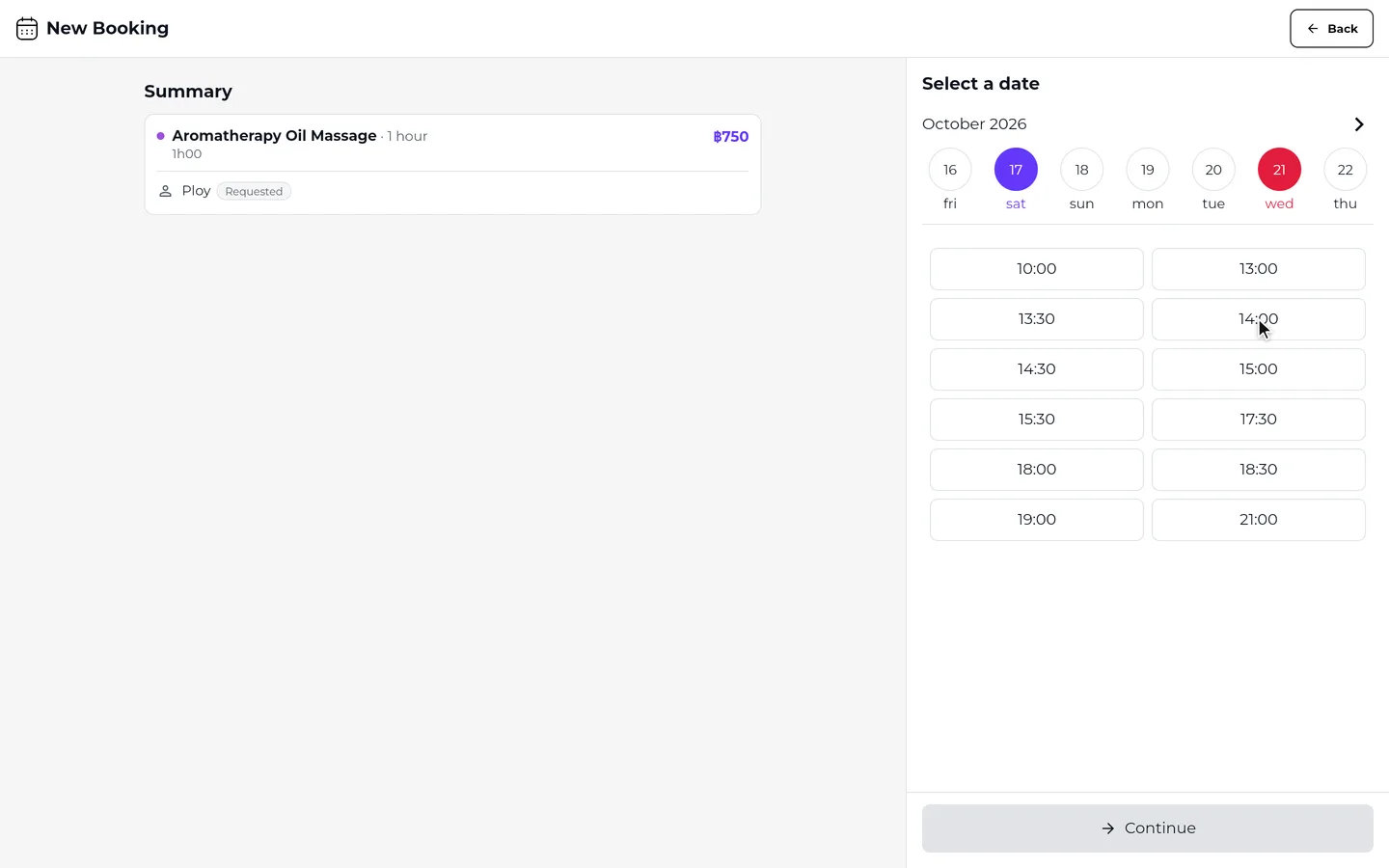
Task: Book the 15:30 time slot
Action: (1037, 420)
